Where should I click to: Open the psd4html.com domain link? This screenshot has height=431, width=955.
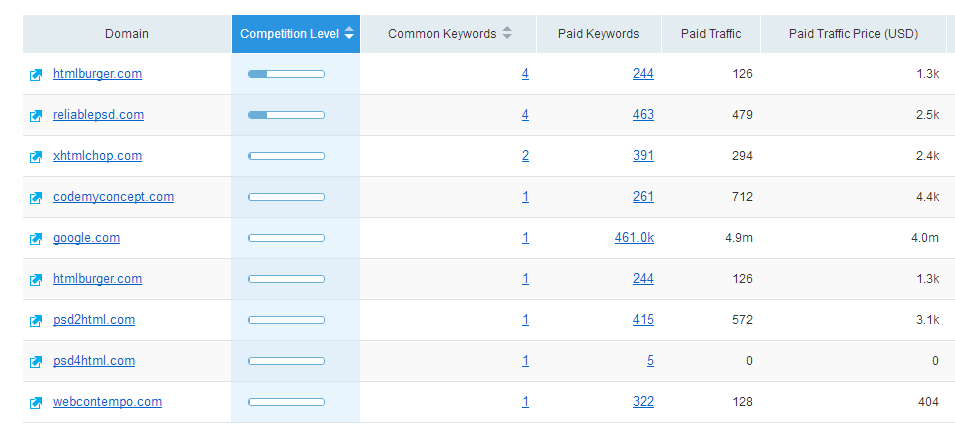[x=94, y=360]
